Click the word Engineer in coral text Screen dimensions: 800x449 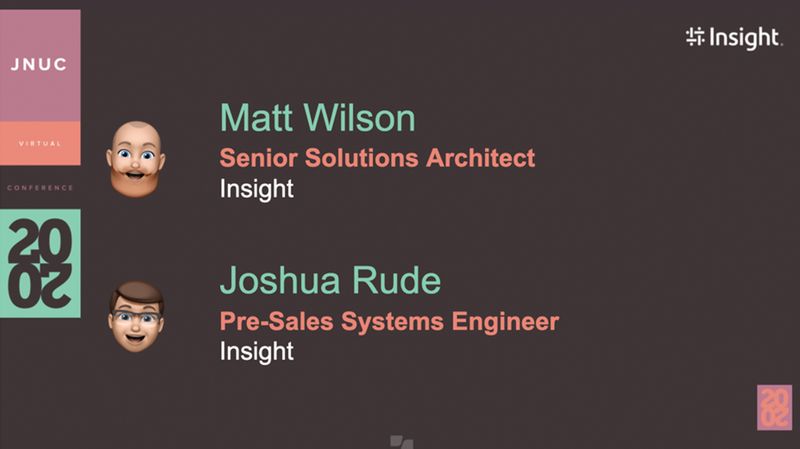pos(505,322)
